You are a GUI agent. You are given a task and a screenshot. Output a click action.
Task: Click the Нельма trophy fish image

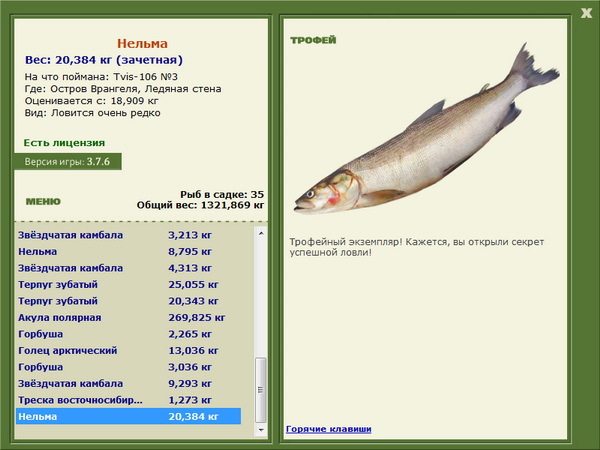click(427, 130)
